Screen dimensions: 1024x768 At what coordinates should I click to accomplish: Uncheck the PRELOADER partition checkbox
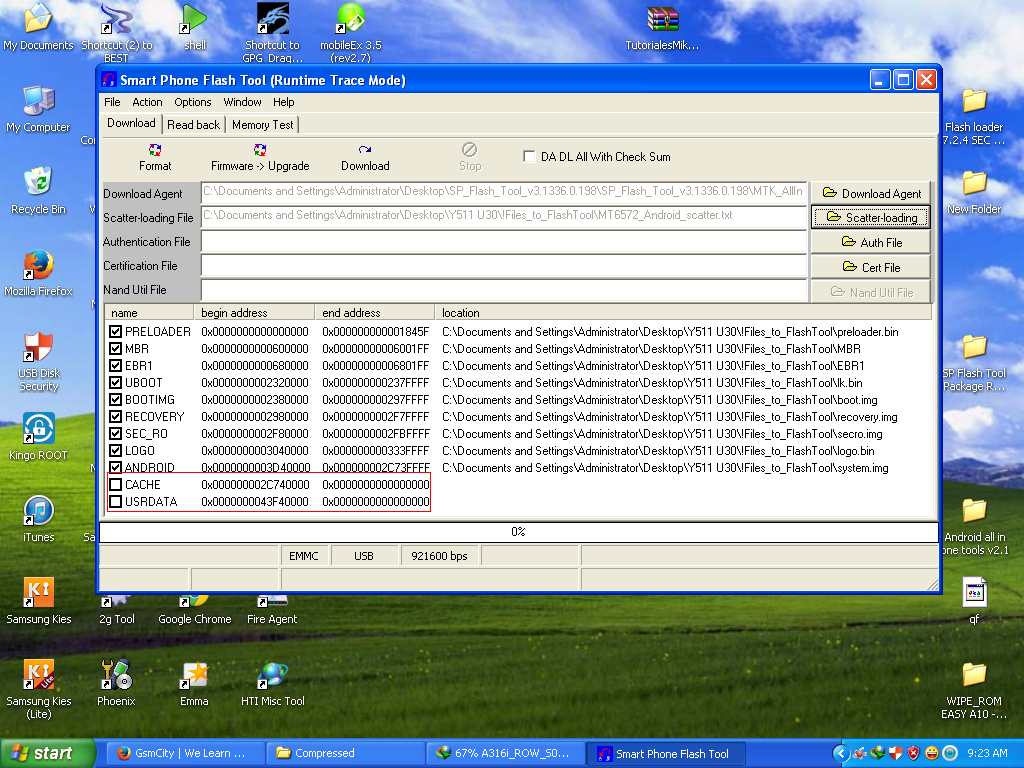116,332
